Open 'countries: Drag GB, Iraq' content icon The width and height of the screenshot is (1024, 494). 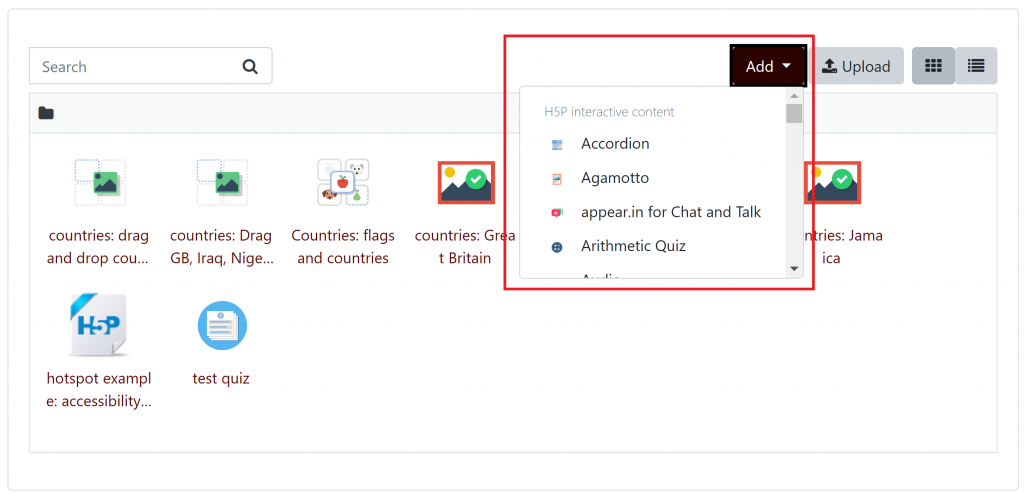222,182
